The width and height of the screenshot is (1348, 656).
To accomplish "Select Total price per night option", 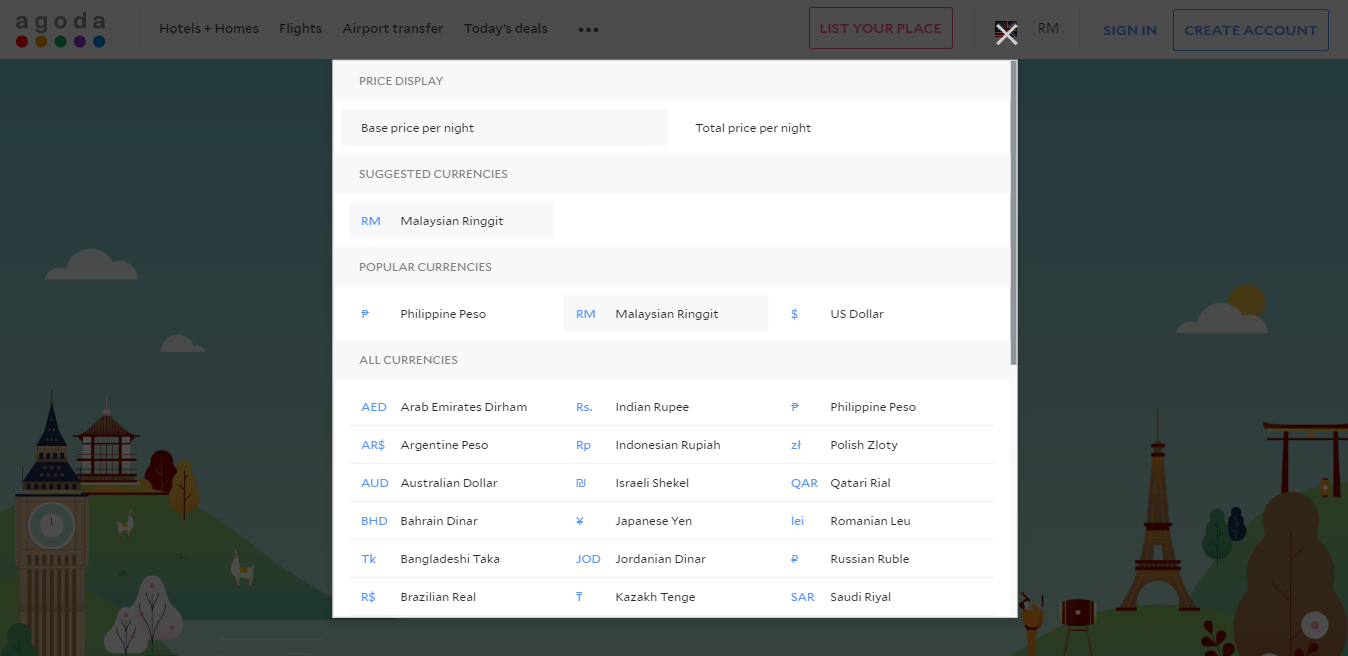I will click(x=753, y=128).
